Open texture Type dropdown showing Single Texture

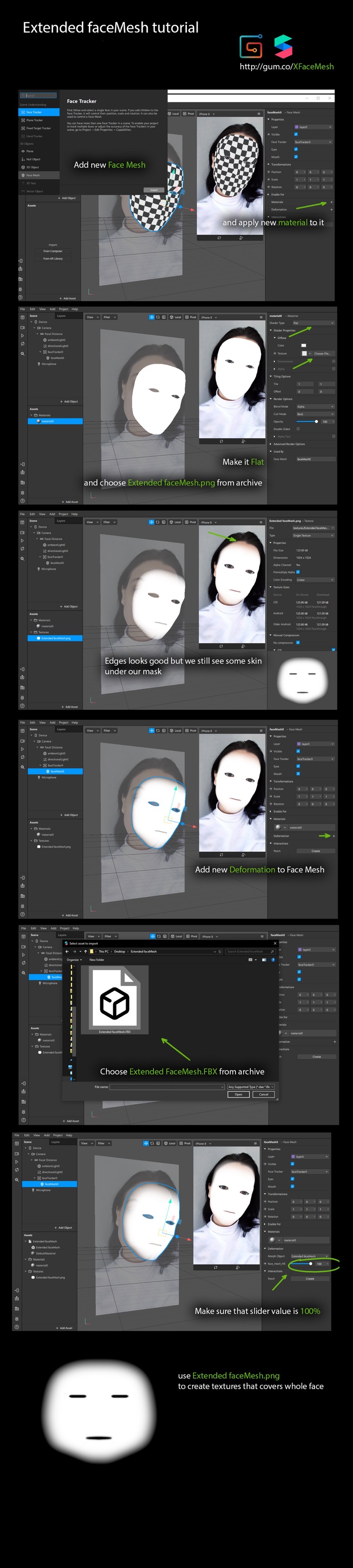(313, 536)
